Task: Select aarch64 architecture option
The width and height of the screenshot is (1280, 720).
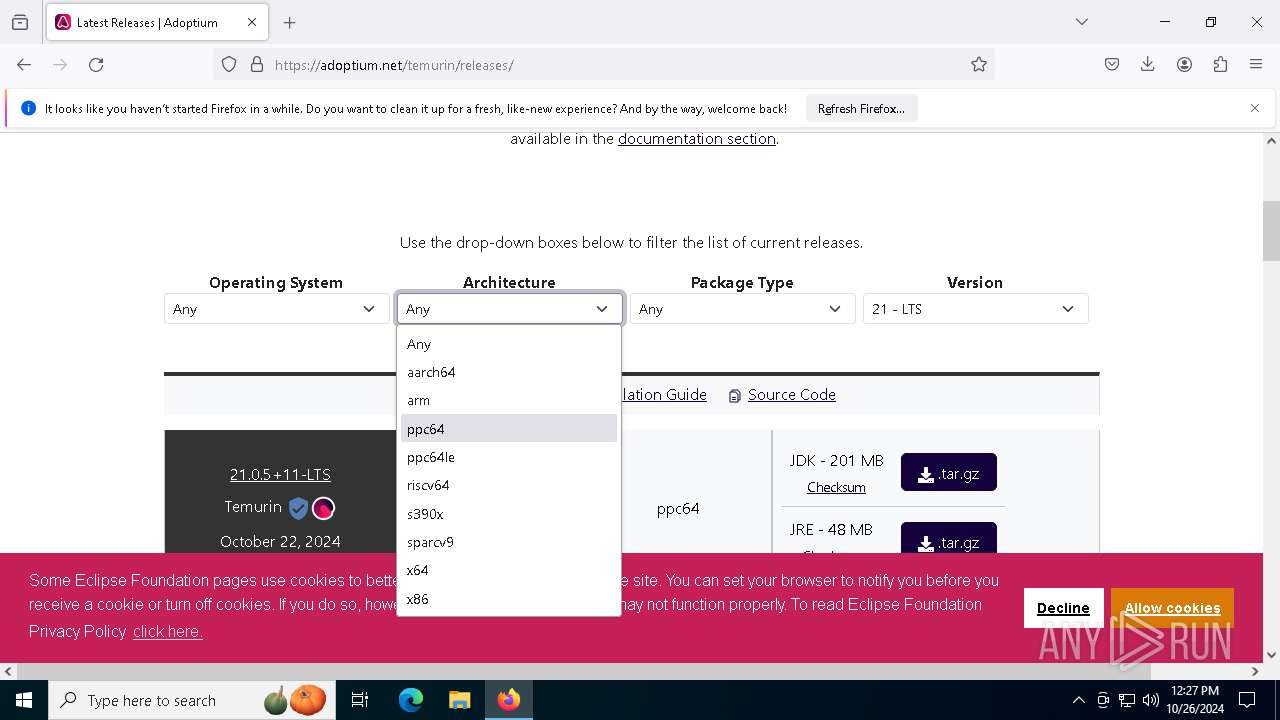Action: (509, 372)
